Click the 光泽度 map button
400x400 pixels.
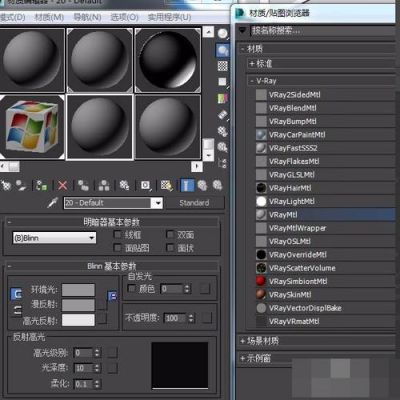(x=112, y=368)
